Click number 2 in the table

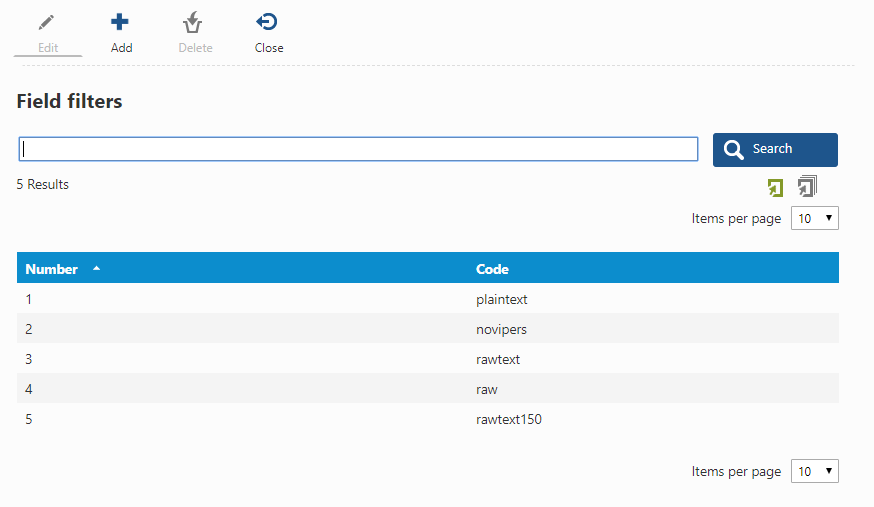click(28, 329)
